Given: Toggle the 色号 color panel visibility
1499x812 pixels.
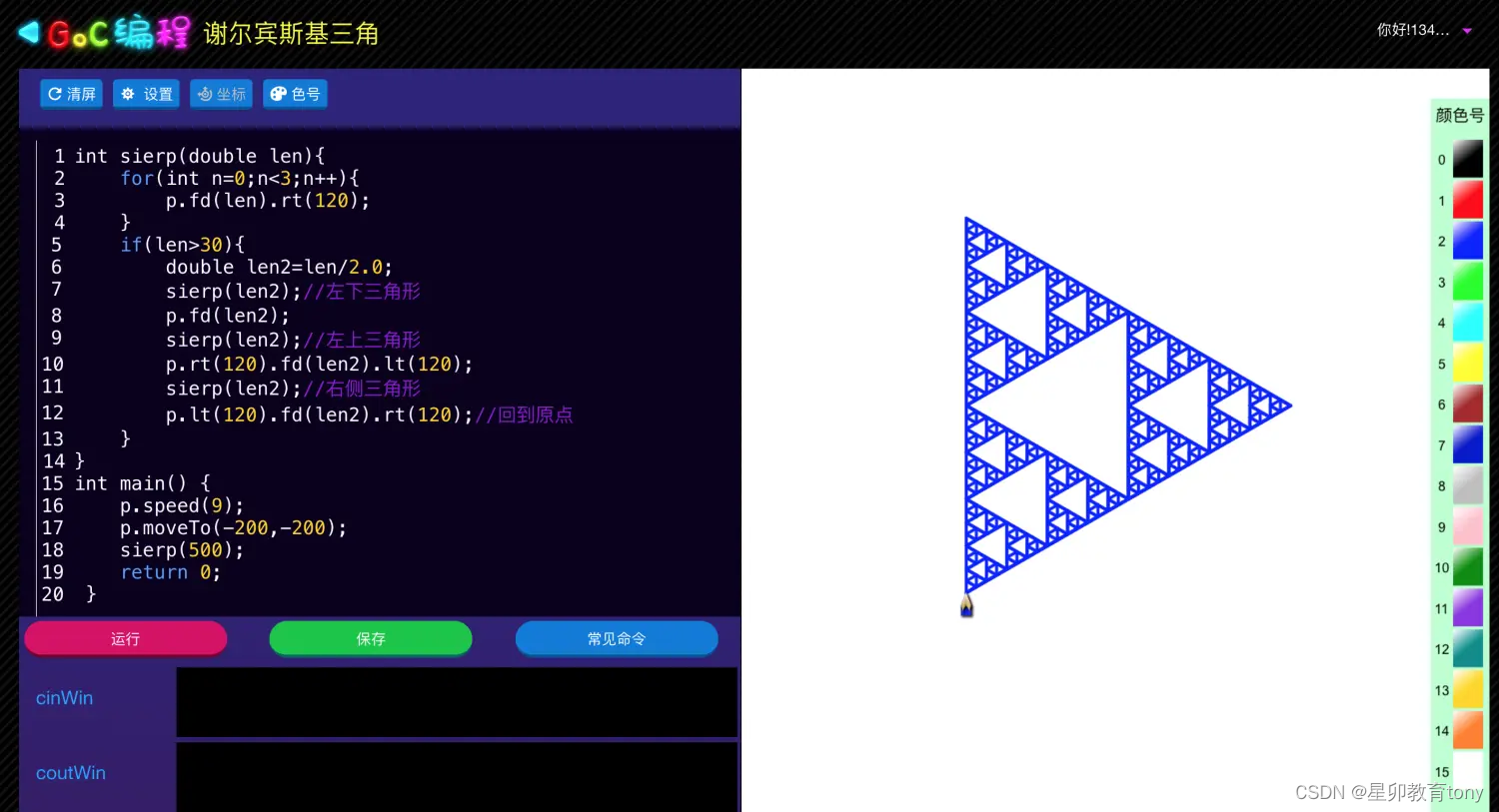Looking at the screenshot, I should point(295,93).
